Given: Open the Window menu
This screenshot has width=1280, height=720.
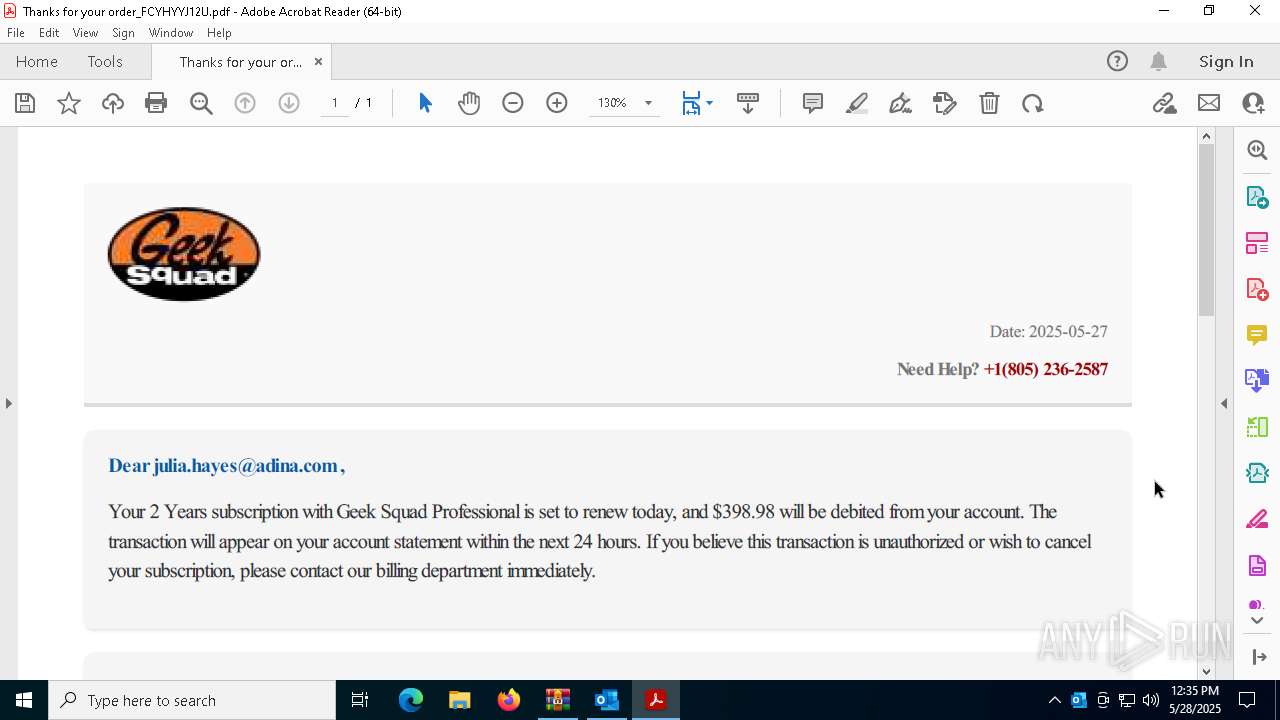Looking at the screenshot, I should 171,33.
